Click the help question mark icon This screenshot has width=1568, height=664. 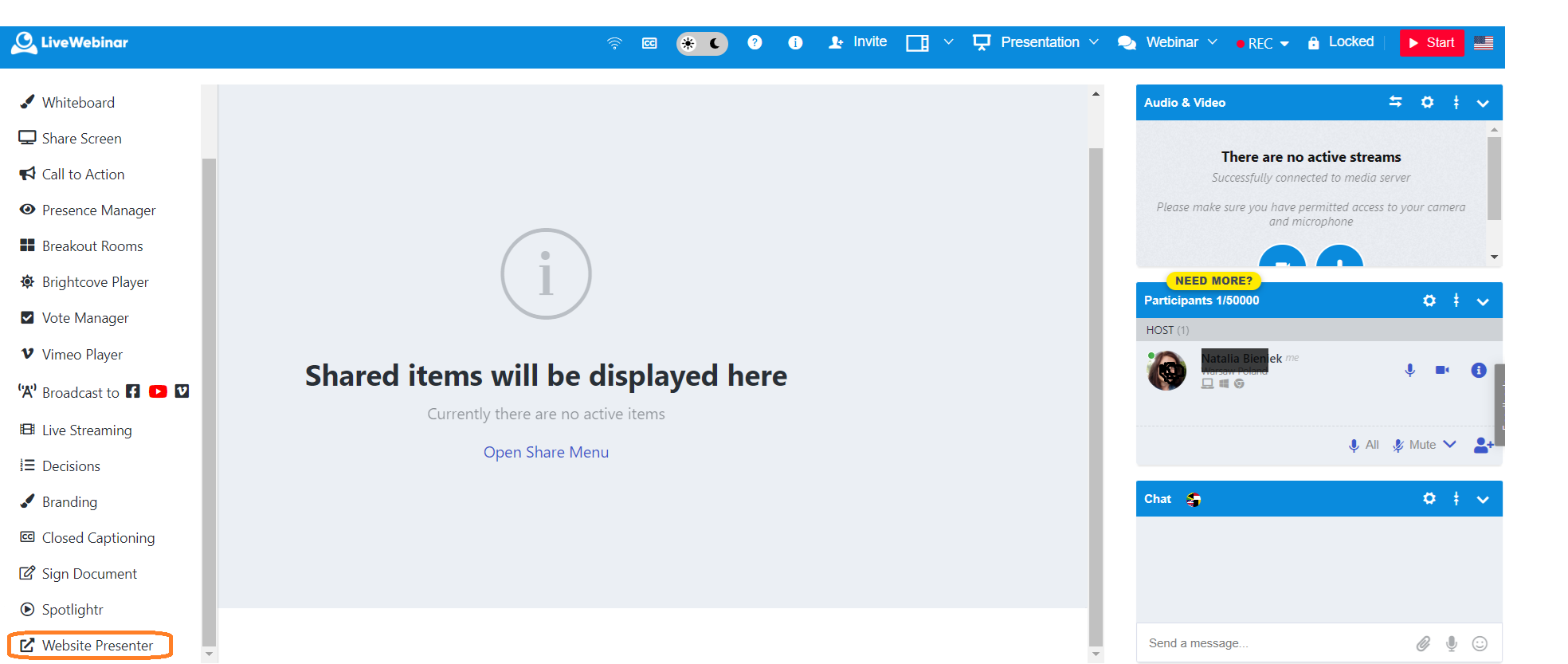(x=755, y=43)
